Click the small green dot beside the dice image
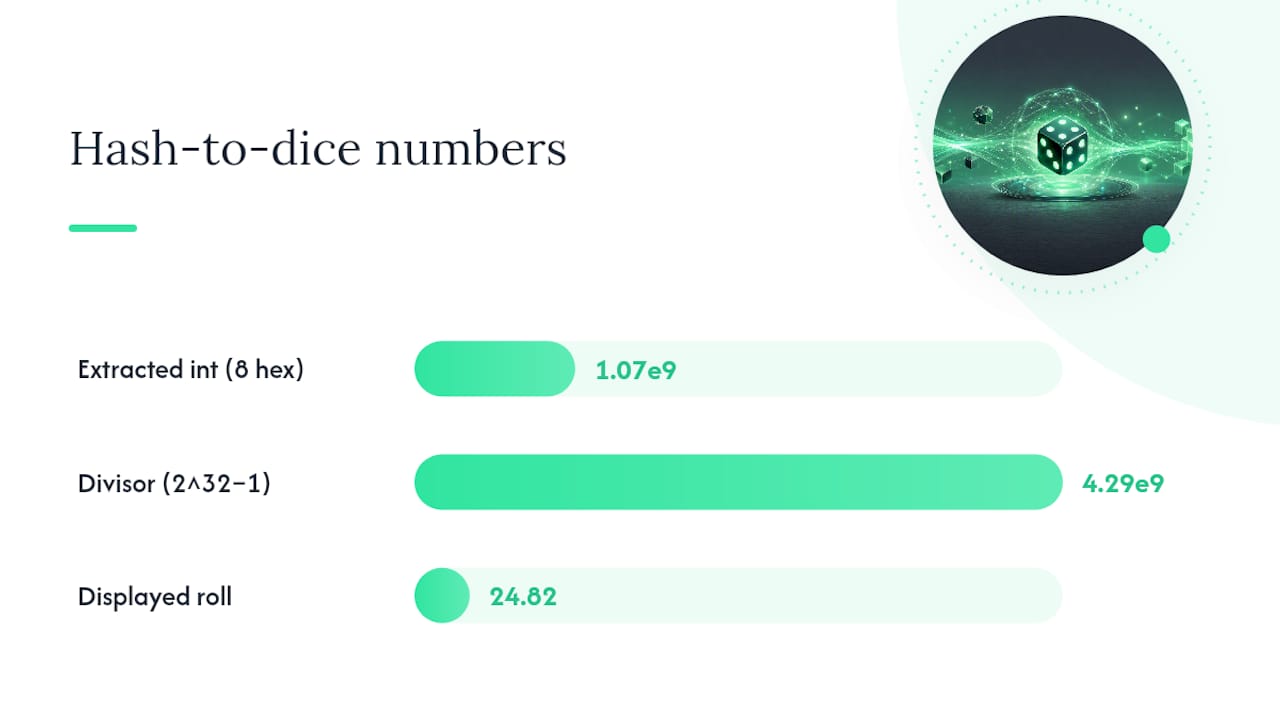 (1156, 239)
